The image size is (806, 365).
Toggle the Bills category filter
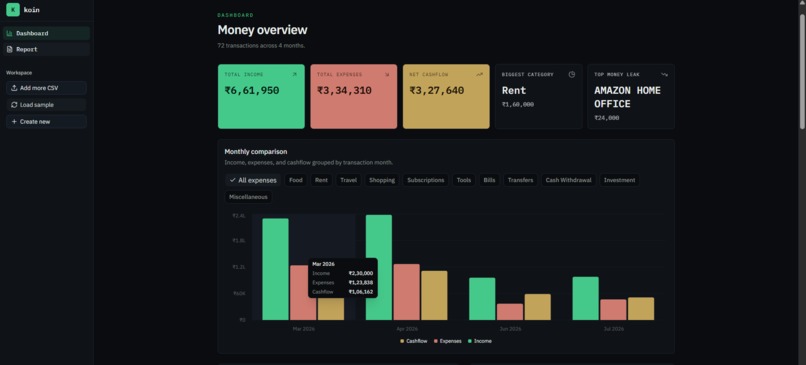click(489, 180)
